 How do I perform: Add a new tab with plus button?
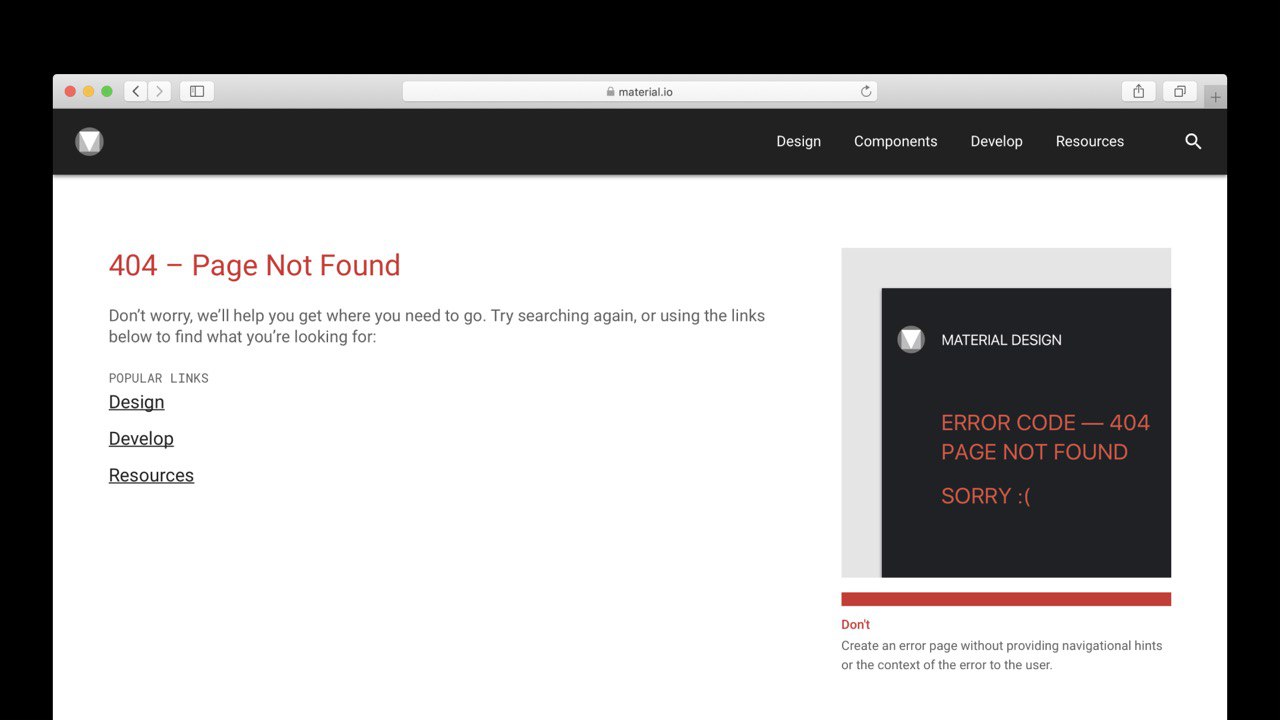tap(1215, 97)
